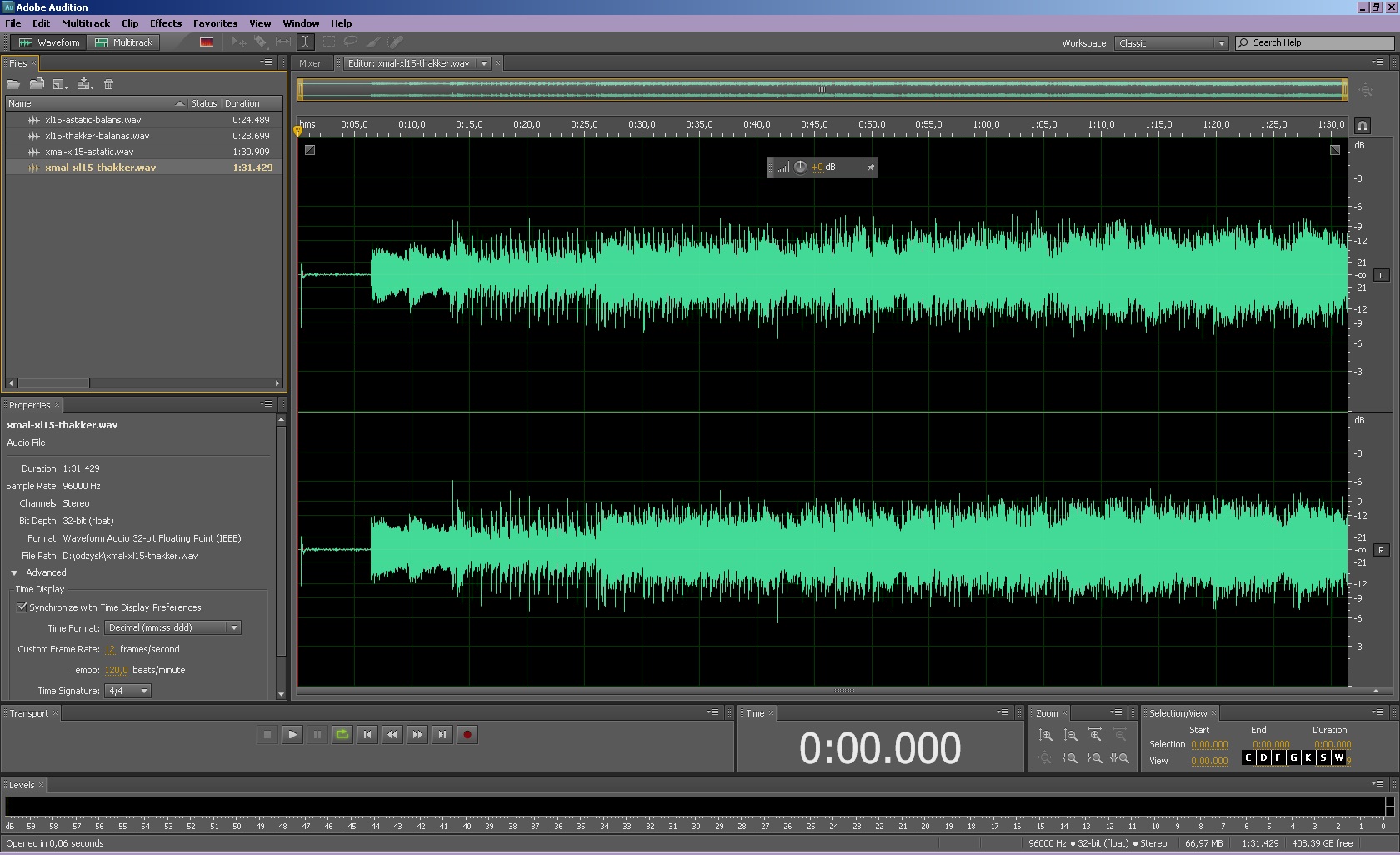The height and width of the screenshot is (855, 1400).
Task: Collapse the Advanced section
Action: [14, 573]
